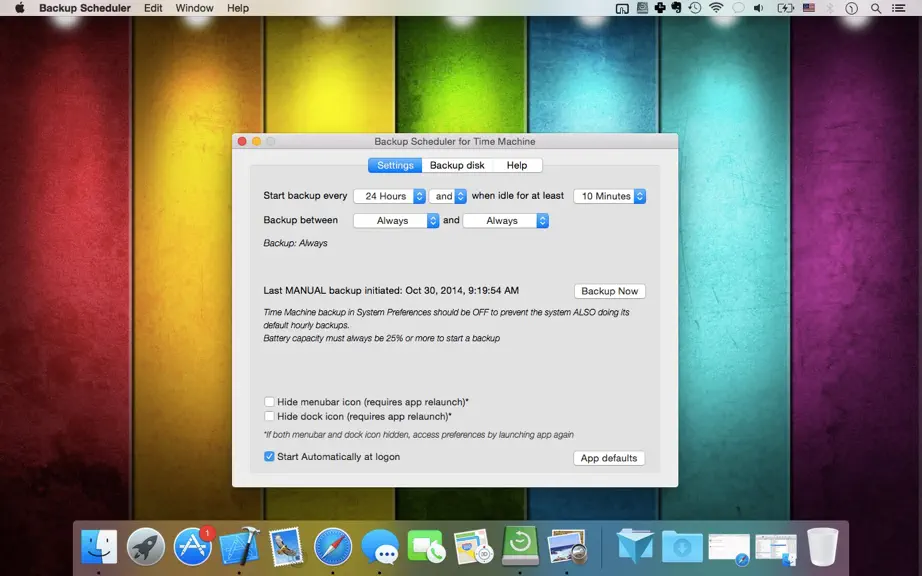Screen dimensions: 922x576
Task: Open the 10 Minutes idle dropdown
Action: (x=610, y=196)
